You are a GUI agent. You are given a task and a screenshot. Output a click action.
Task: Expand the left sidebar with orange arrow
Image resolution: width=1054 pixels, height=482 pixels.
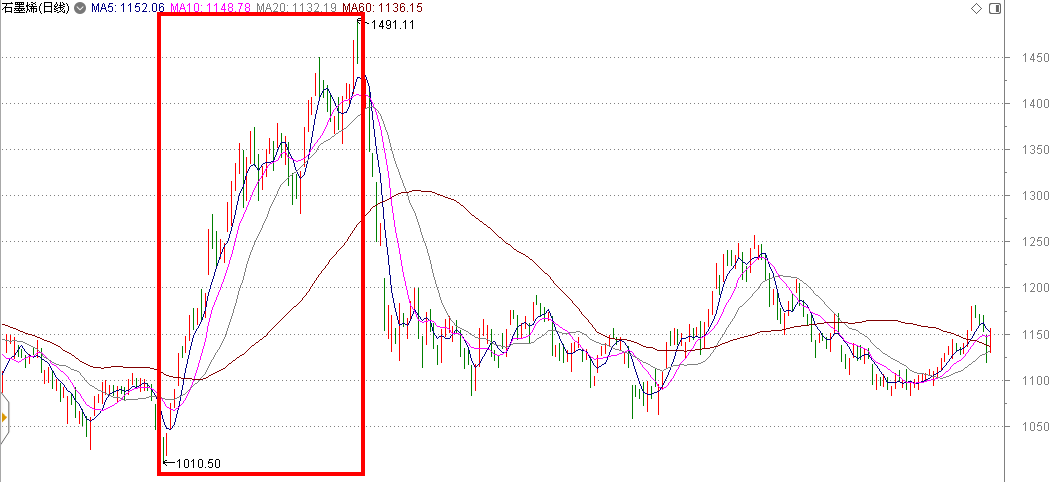[x=4, y=417]
